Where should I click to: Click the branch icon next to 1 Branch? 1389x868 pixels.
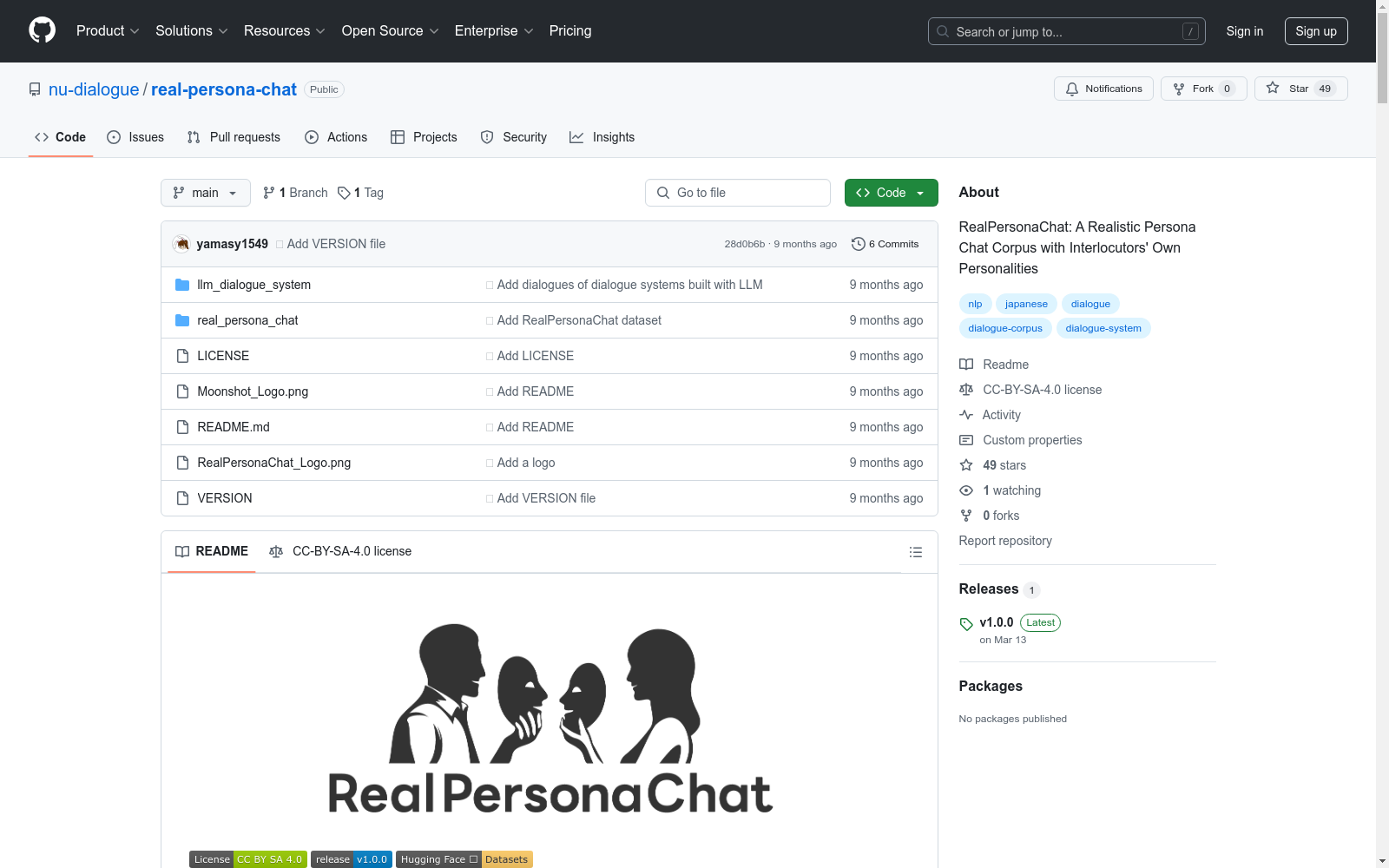(269, 193)
